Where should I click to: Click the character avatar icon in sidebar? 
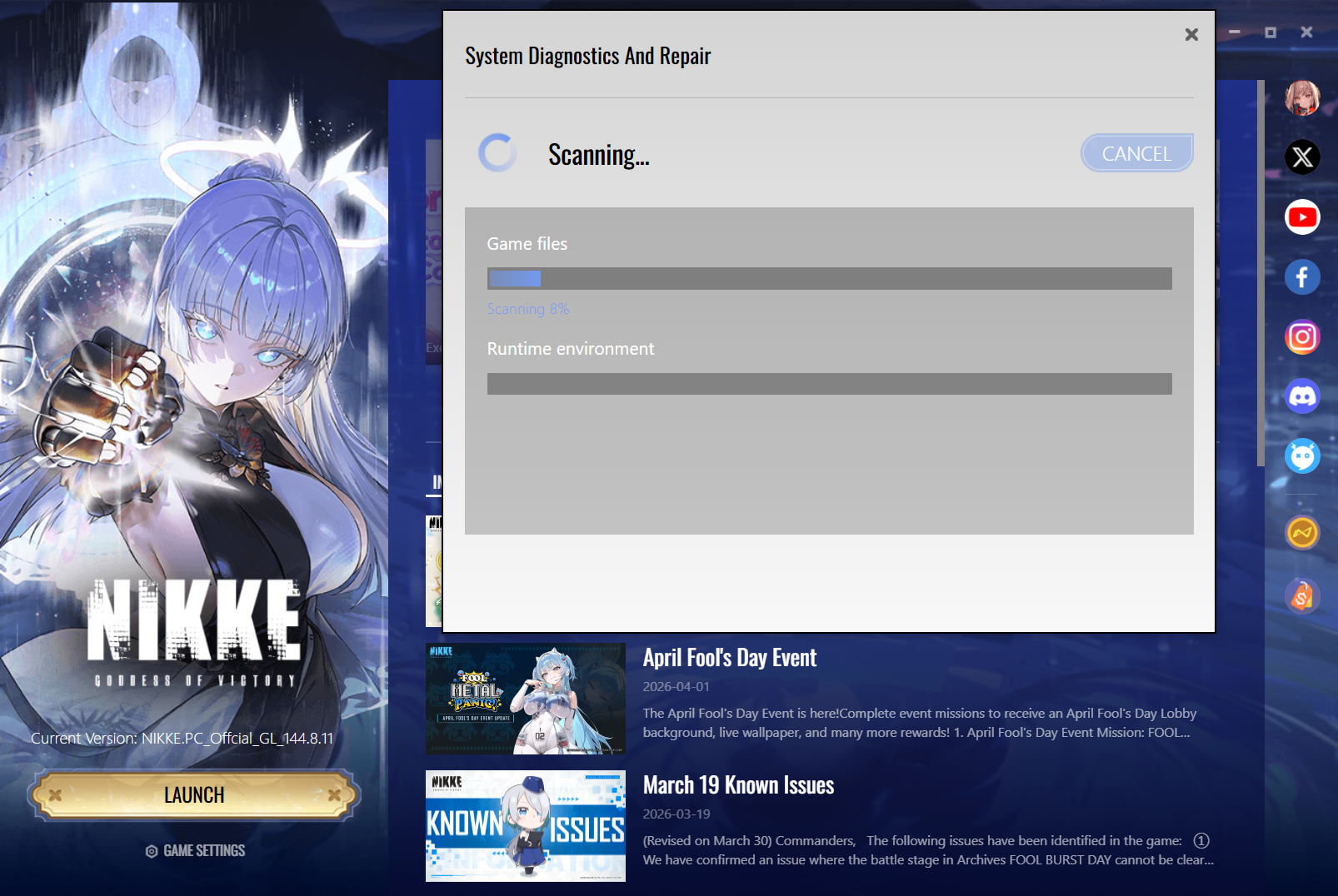[x=1302, y=97]
